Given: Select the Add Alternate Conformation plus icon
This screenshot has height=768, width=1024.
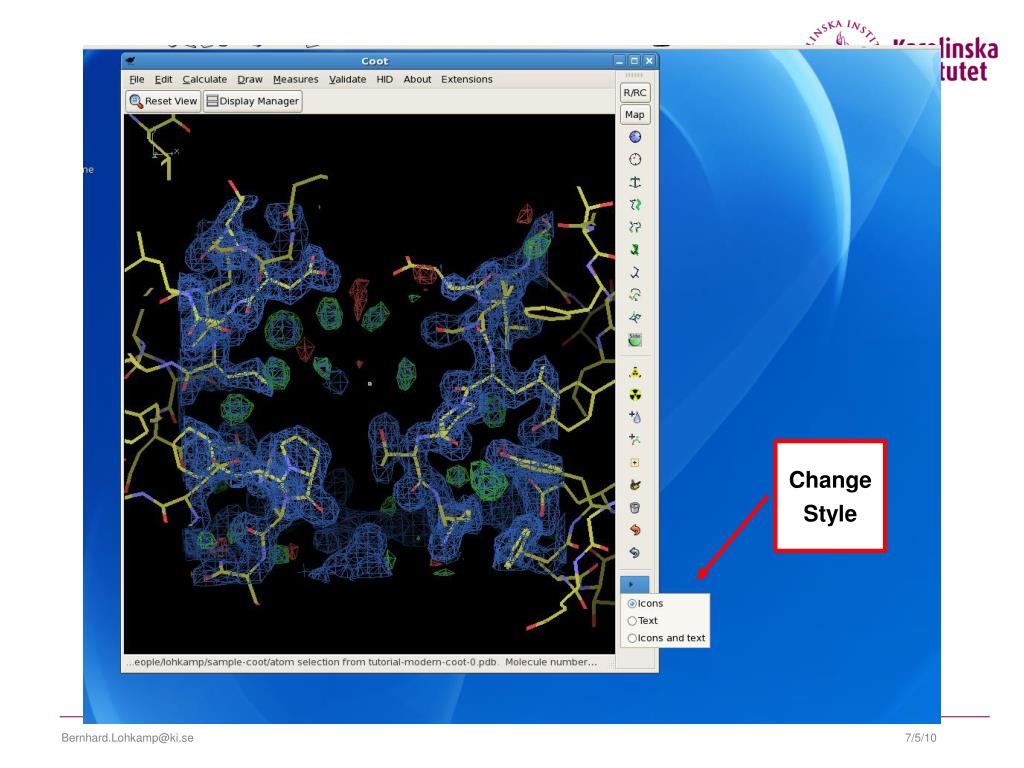Looking at the screenshot, I should pyautogui.click(x=635, y=463).
